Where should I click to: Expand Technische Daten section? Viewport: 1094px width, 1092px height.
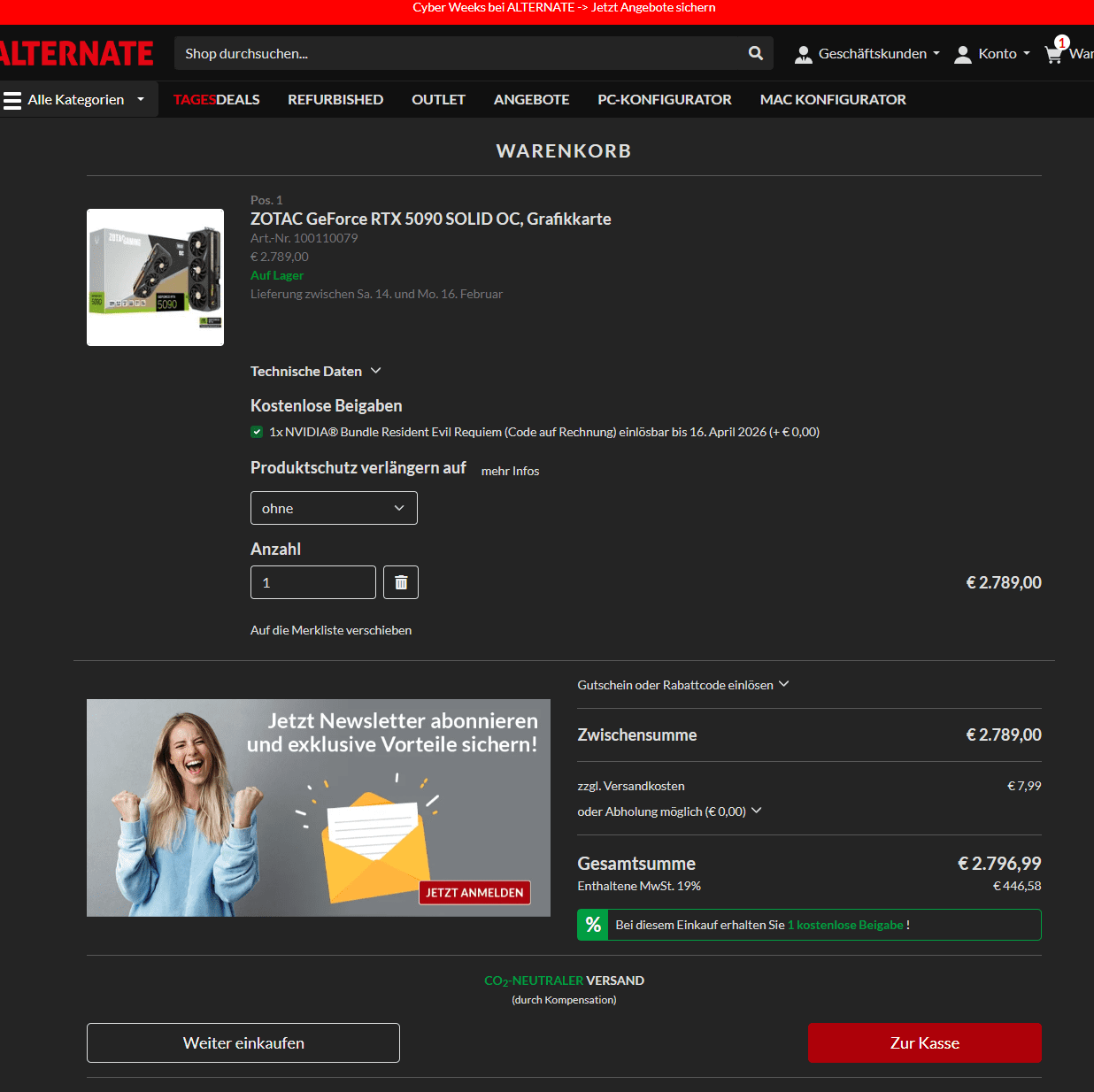click(316, 371)
